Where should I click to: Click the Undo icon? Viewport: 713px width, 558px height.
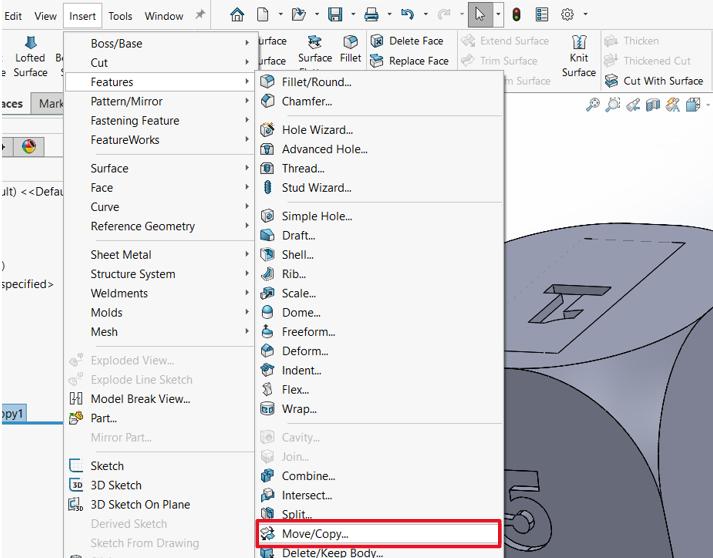(407, 15)
